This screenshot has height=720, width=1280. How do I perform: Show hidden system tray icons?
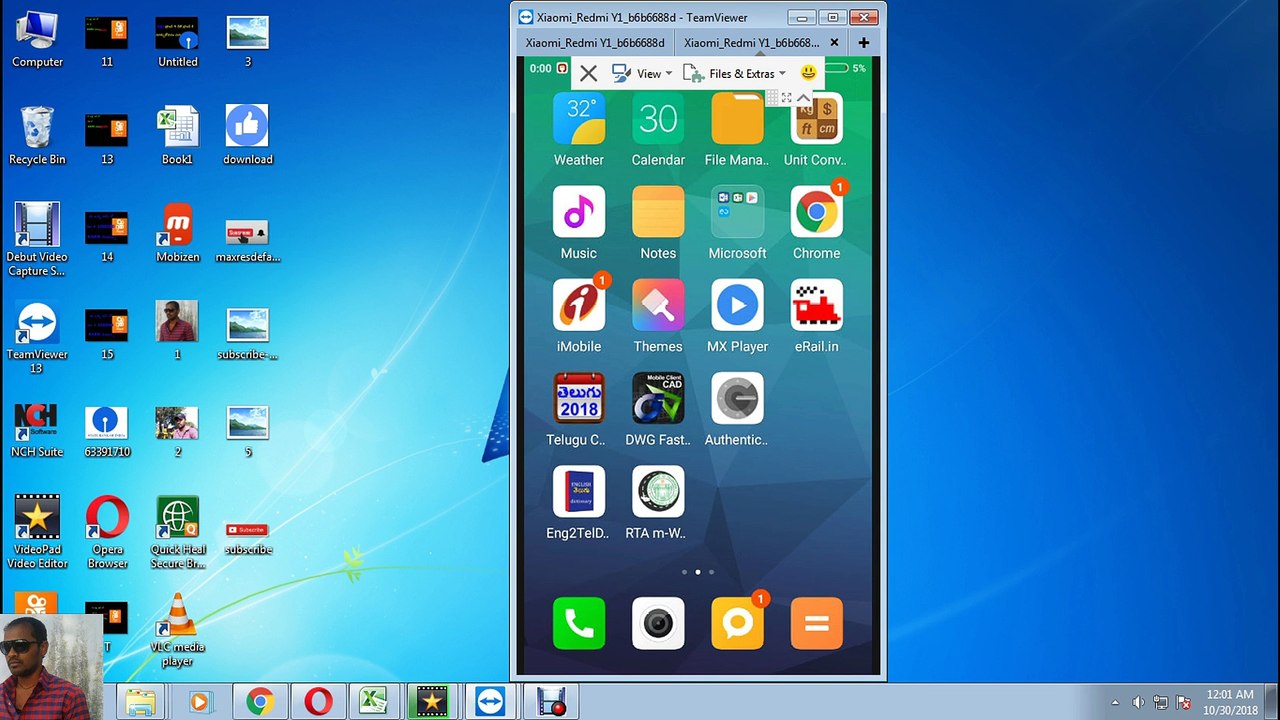tap(1115, 703)
